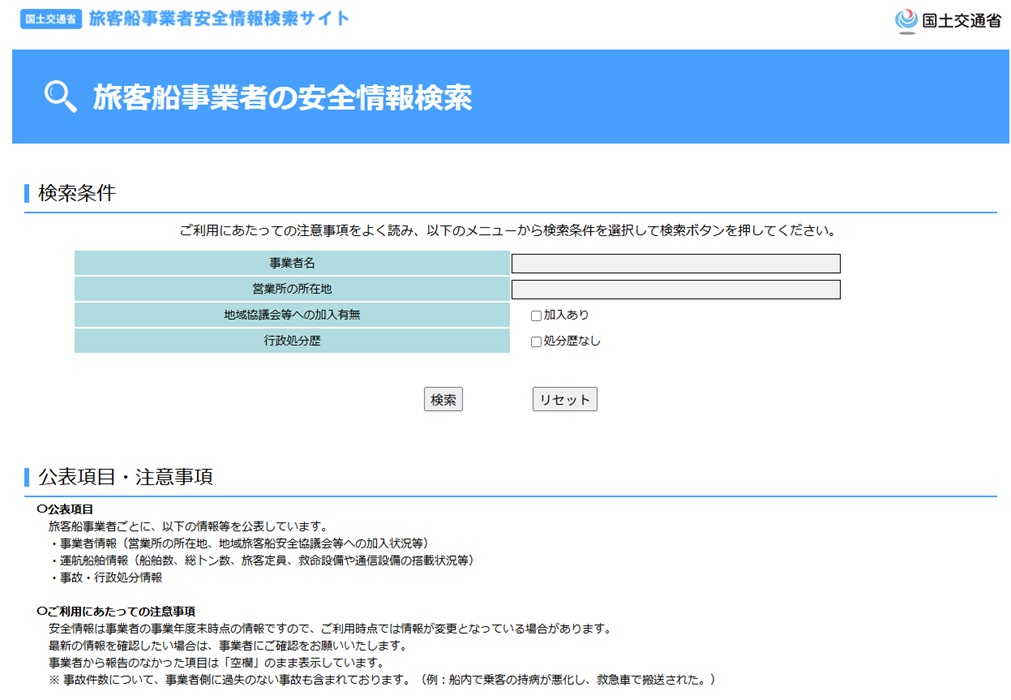Screen dimensions: 1011x700
Task: Click the 〇公表項目 subheading
Action: click(x=65, y=509)
